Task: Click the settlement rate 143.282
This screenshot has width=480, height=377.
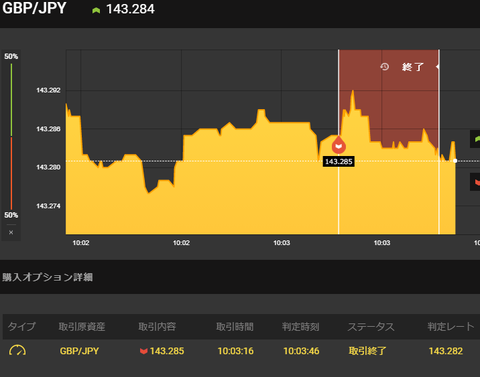Action: pos(446,351)
